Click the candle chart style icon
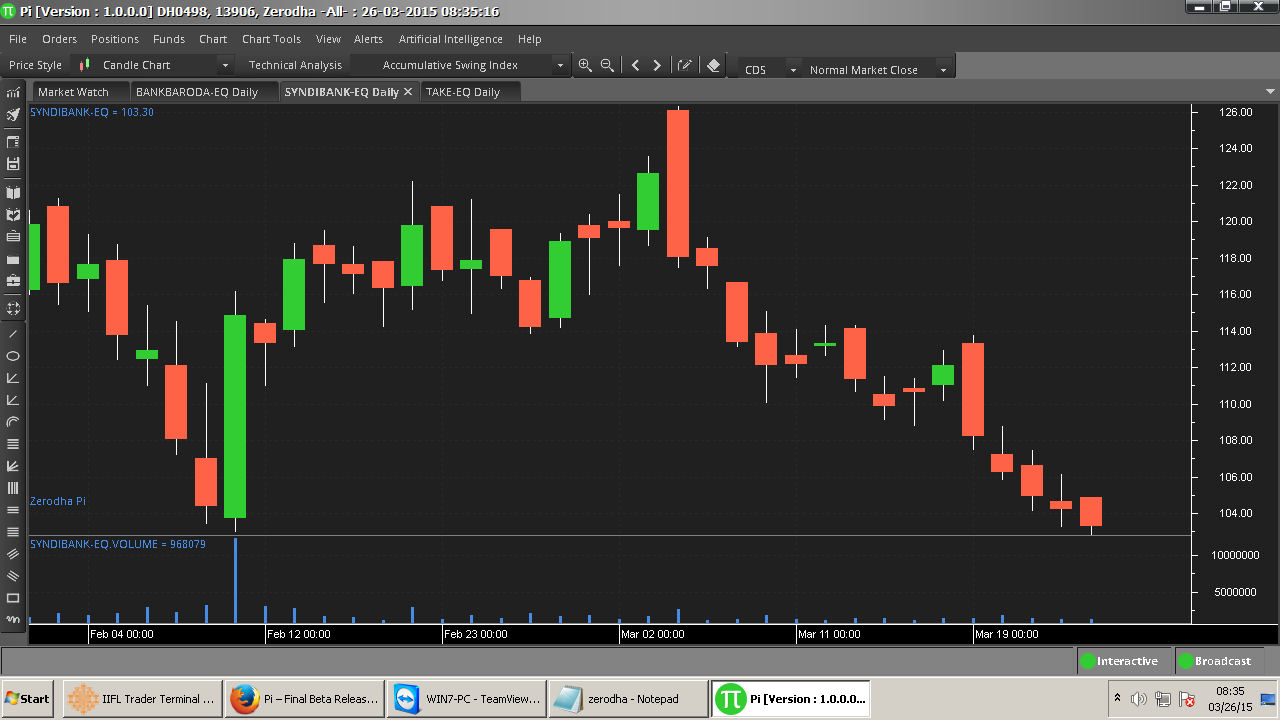 (x=85, y=65)
